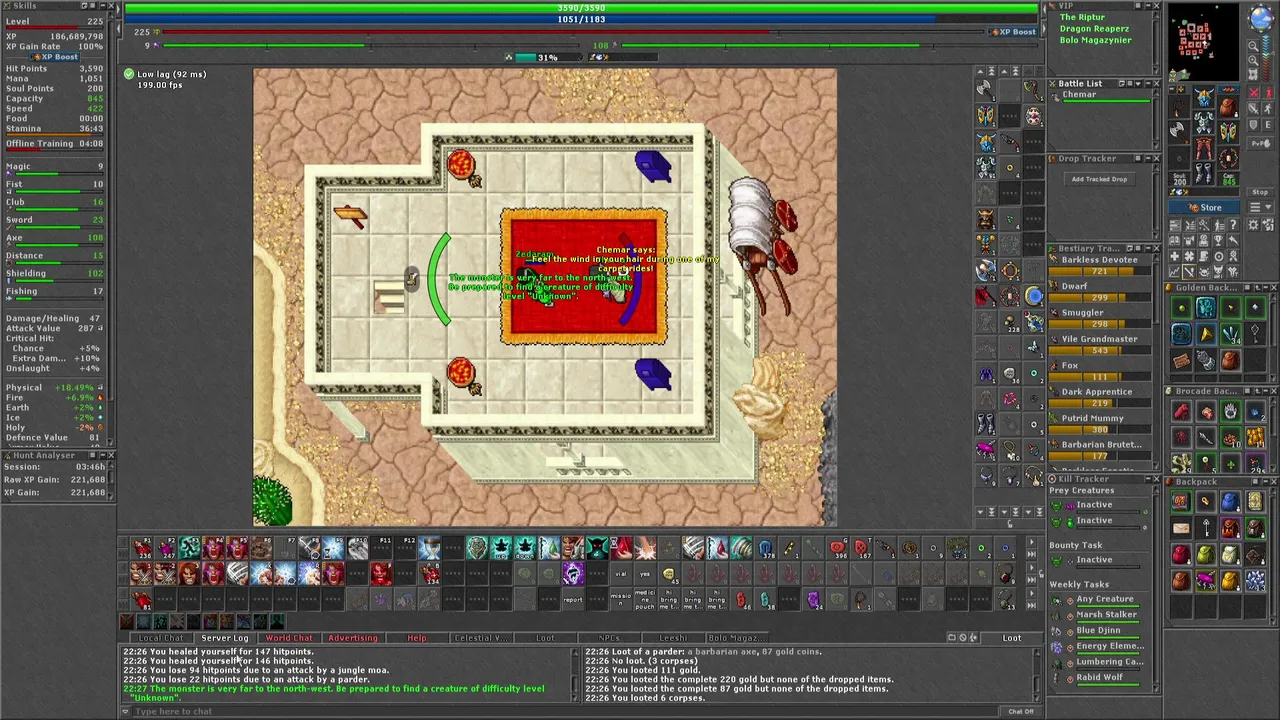Click the yes action bar button
Viewport: 1280px width, 720px height.
pyautogui.click(x=645, y=574)
